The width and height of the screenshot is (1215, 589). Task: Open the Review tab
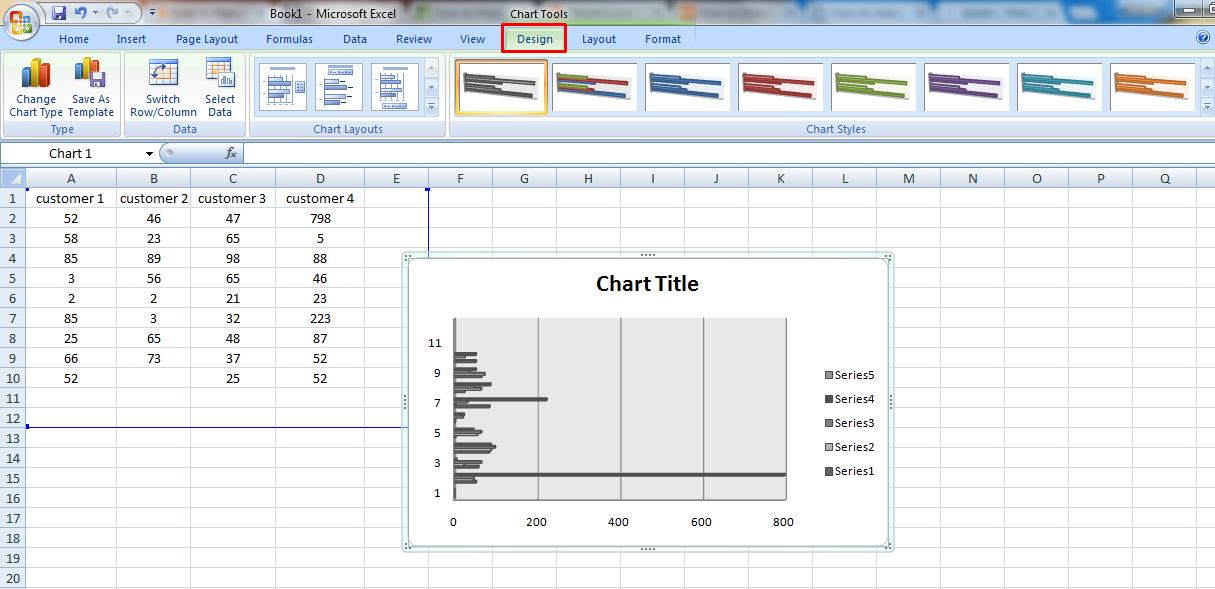[x=414, y=39]
